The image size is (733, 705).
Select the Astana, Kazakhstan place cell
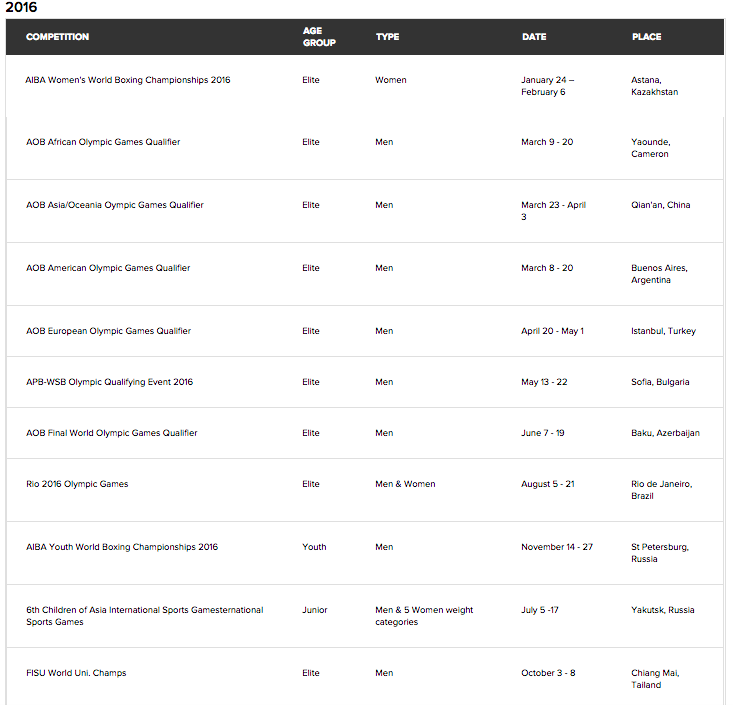654,86
